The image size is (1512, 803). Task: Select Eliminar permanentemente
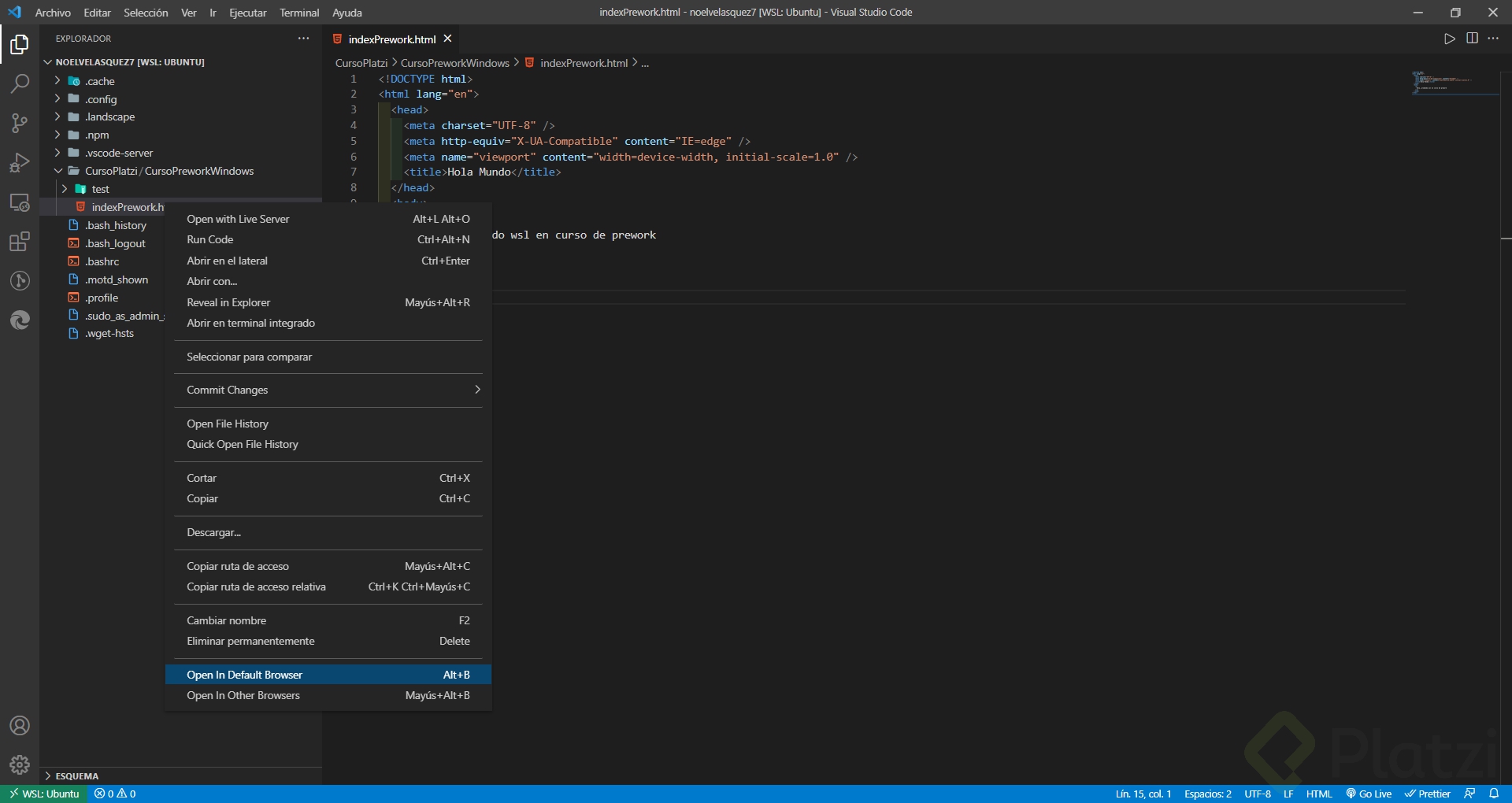328,641
